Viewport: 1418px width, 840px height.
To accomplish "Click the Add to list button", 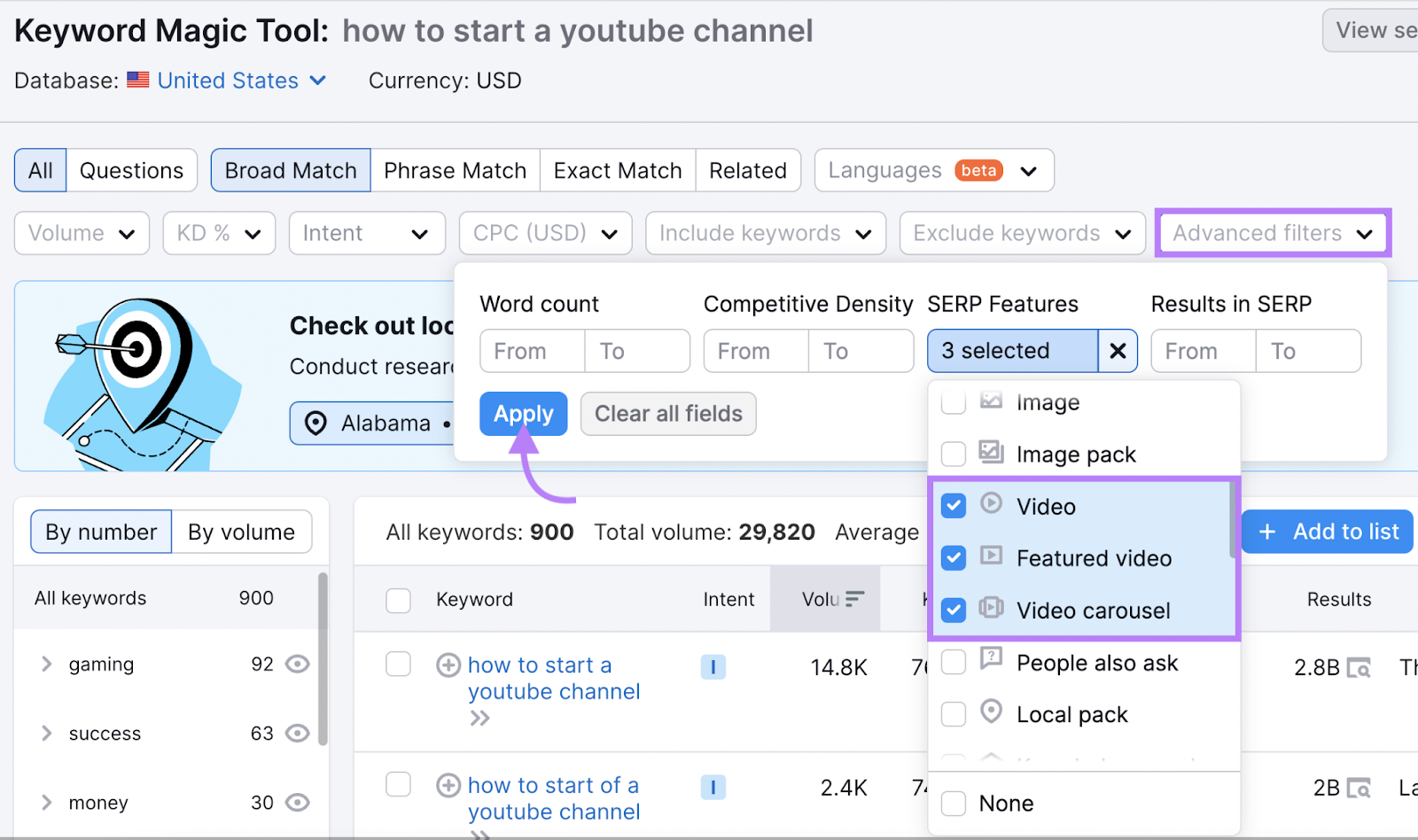I will coord(1328,532).
